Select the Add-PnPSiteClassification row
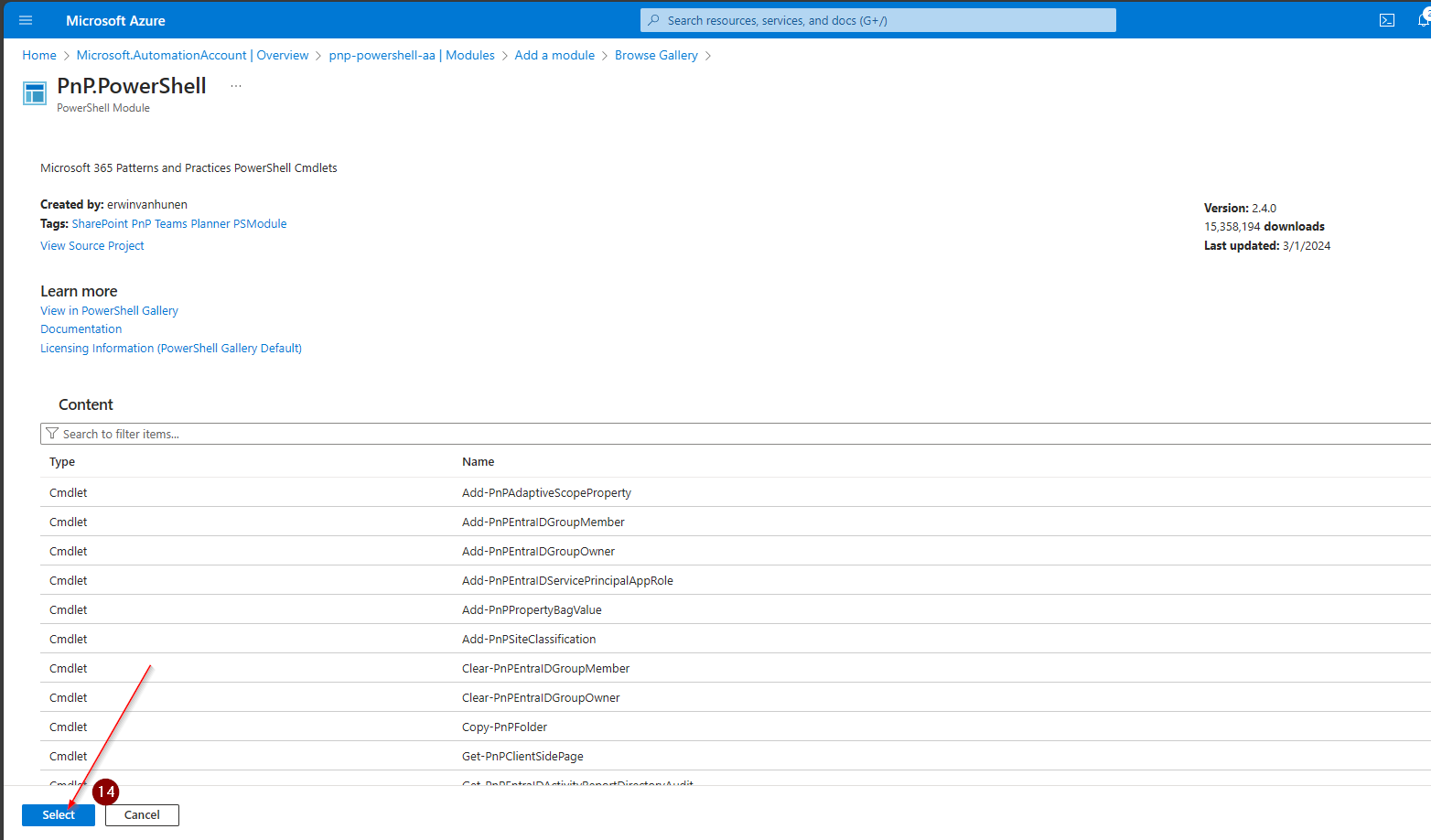The height and width of the screenshot is (840, 1431). pyautogui.click(x=736, y=639)
